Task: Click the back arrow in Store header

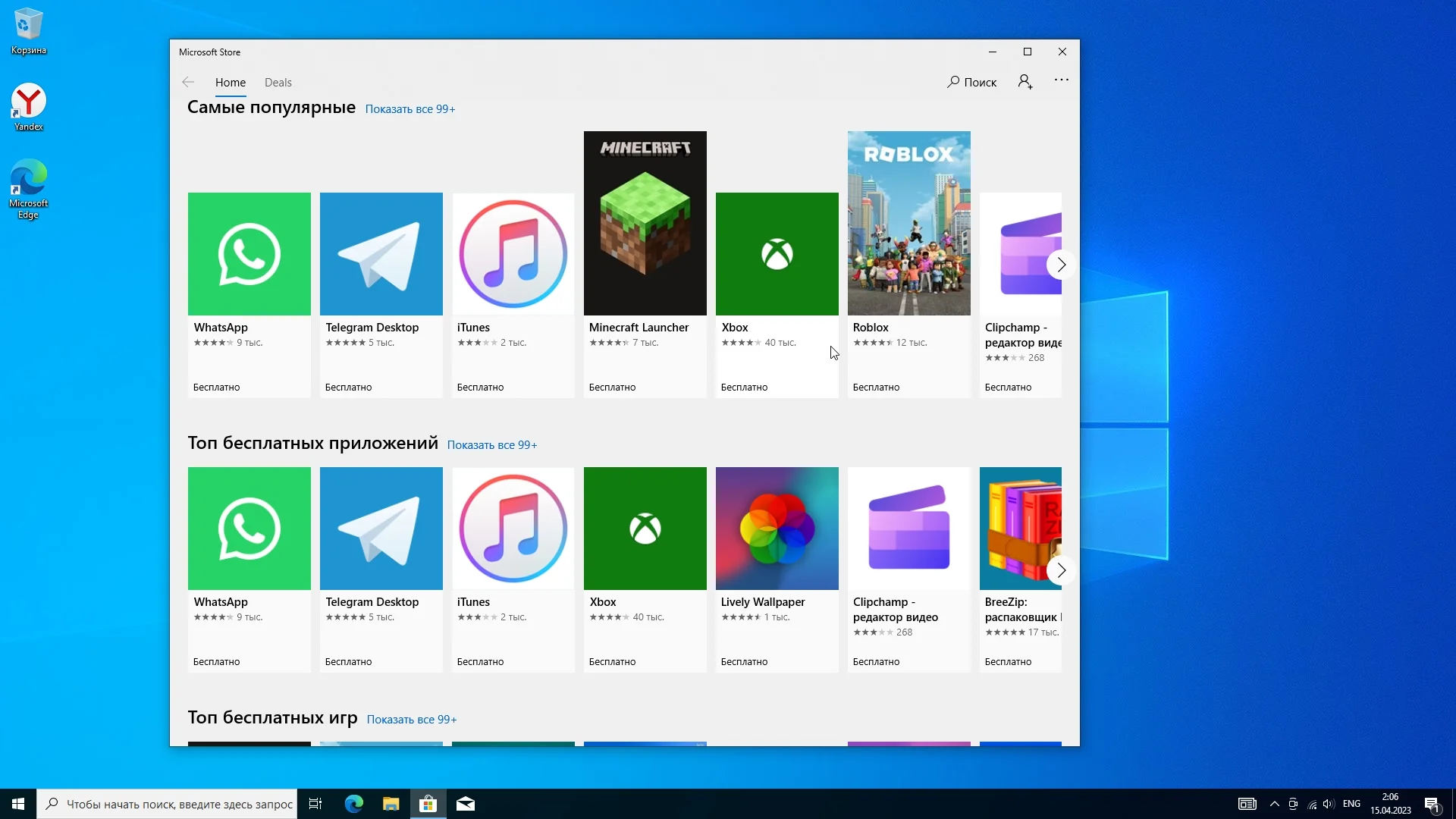Action: (x=188, y=83)
